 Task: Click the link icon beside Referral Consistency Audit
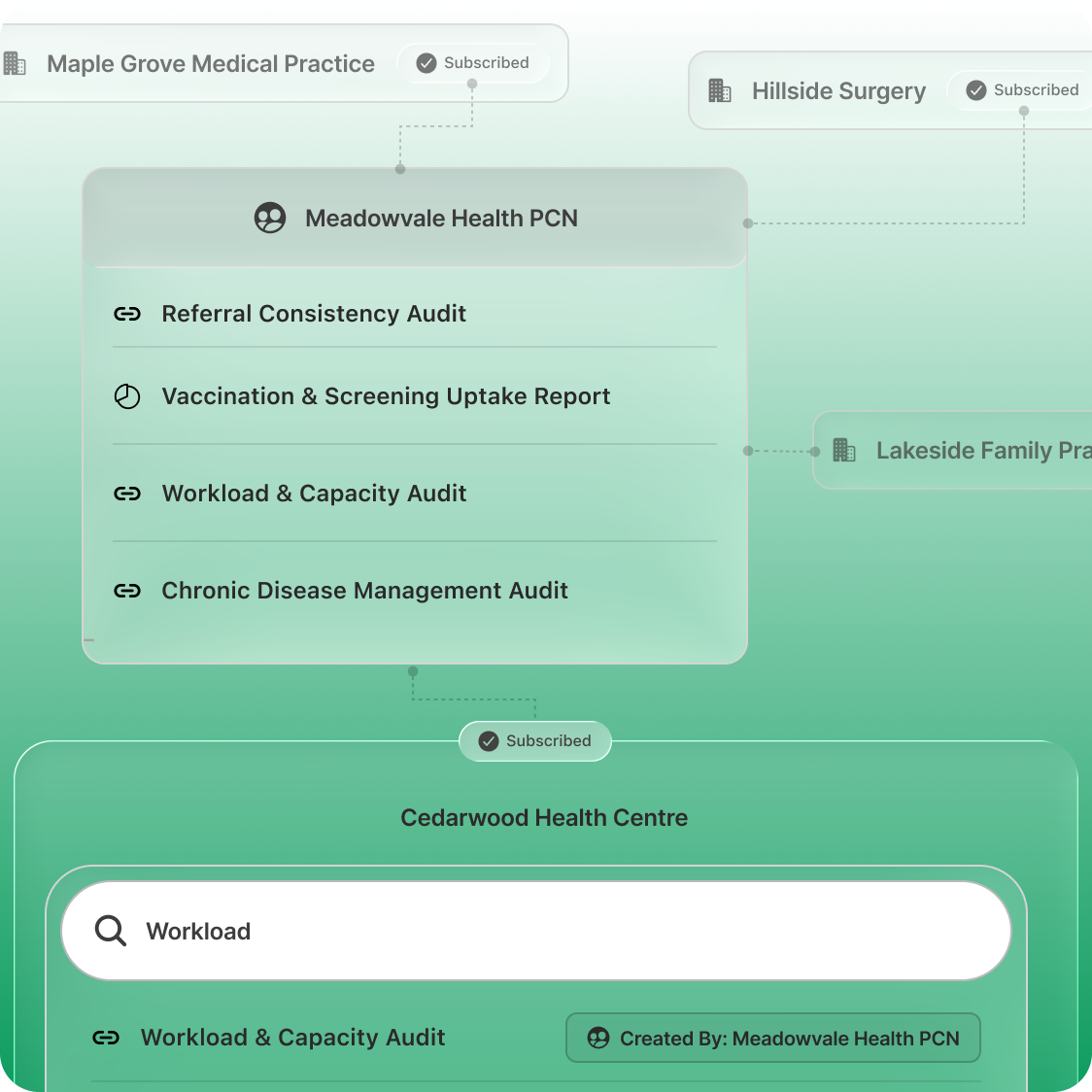pyautogui.click(x=127, y=314)
